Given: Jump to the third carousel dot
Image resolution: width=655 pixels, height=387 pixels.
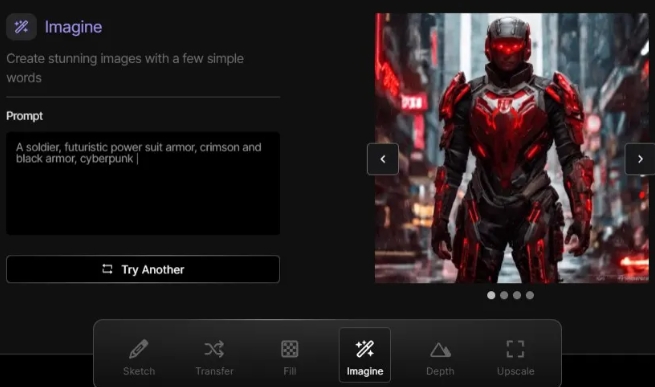Looking at the screenshot, I should (517, 295).
